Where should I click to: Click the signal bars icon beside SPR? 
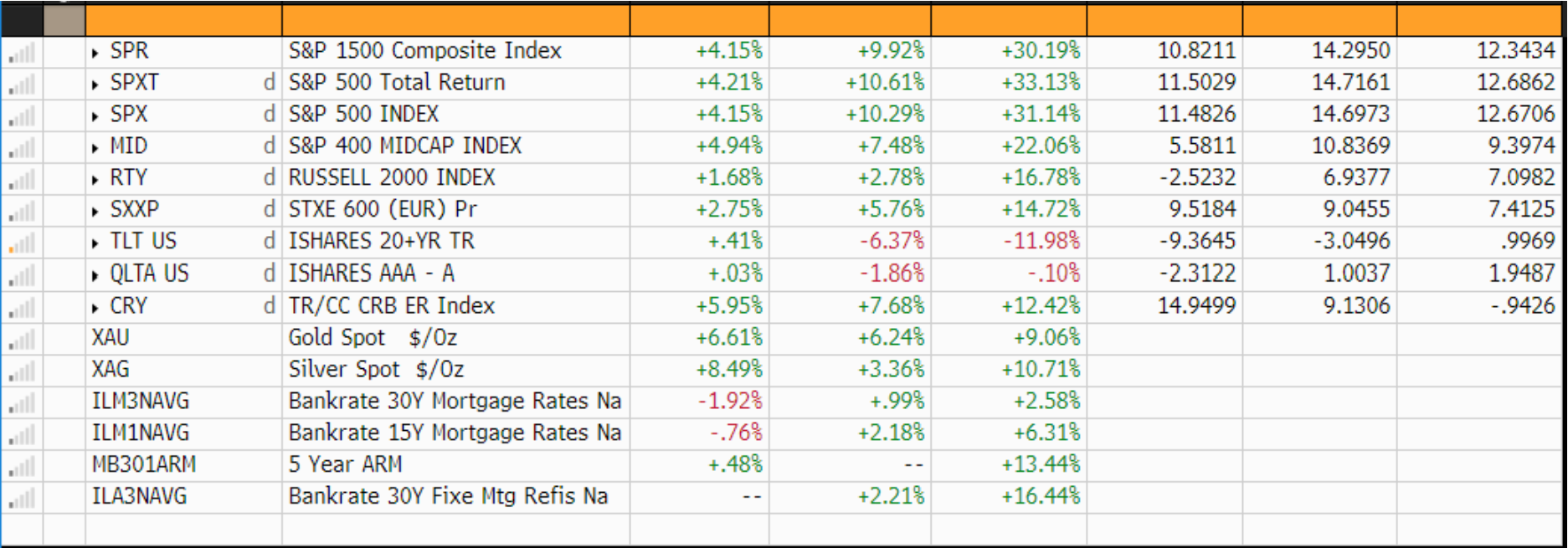click(23, 54)
